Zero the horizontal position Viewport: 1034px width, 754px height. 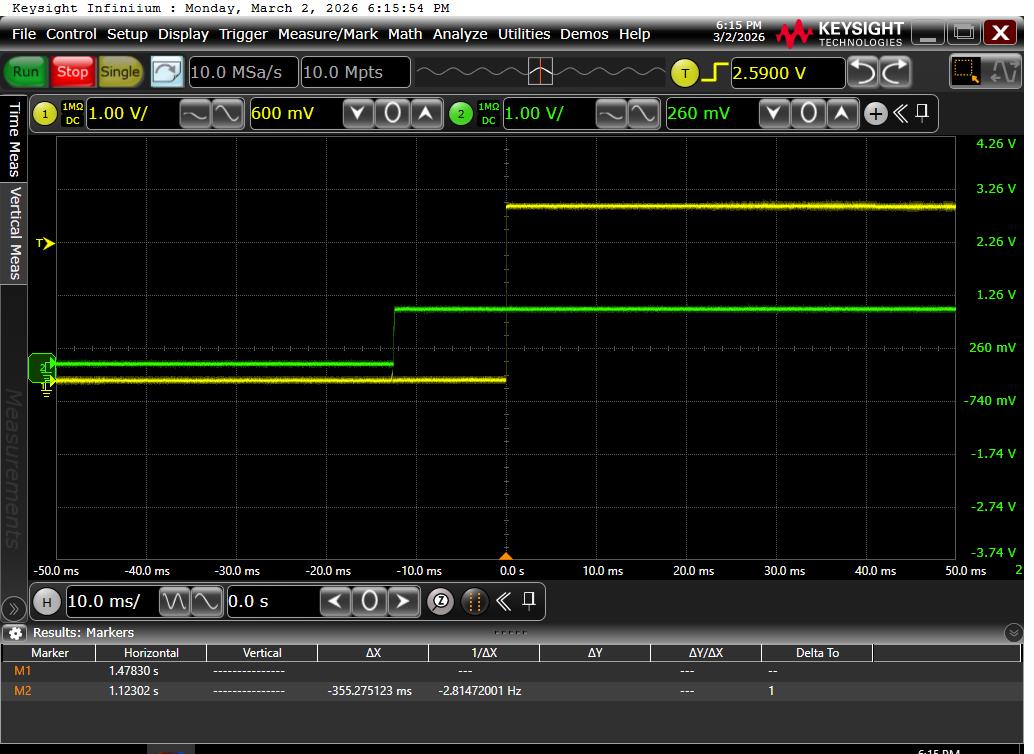point(369,602)
